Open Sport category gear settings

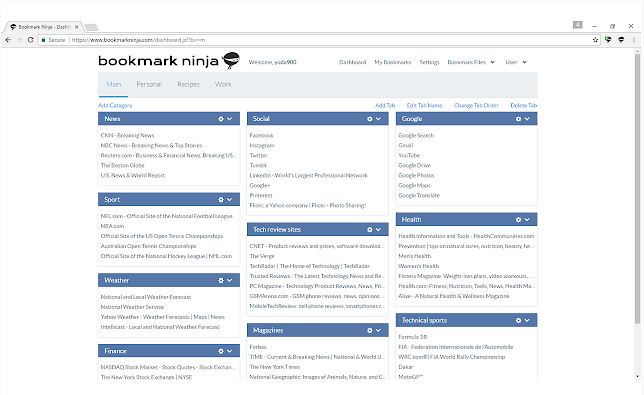[x=221, y=200]
